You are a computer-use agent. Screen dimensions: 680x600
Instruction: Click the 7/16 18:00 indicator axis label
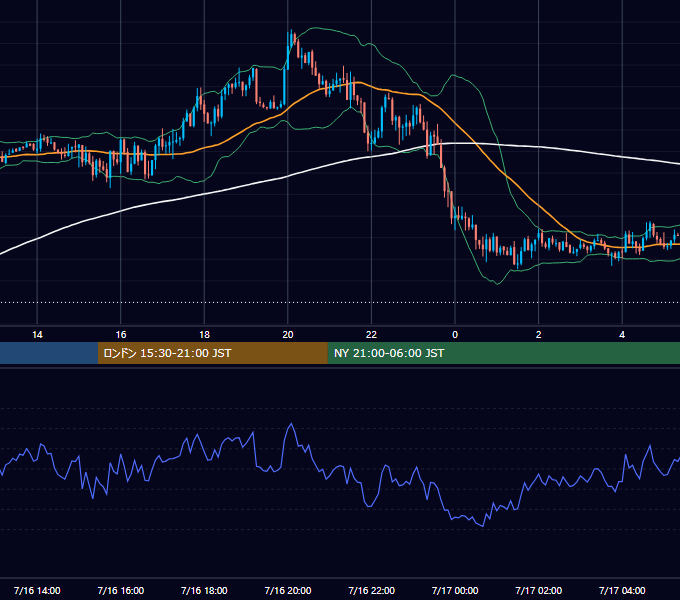coord(204,590)
